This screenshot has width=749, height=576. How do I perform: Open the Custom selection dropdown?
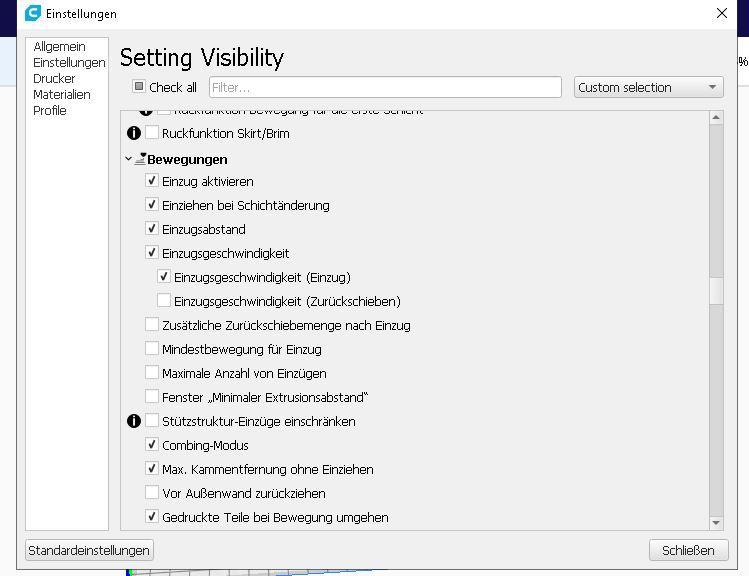[x=648, y=87]
